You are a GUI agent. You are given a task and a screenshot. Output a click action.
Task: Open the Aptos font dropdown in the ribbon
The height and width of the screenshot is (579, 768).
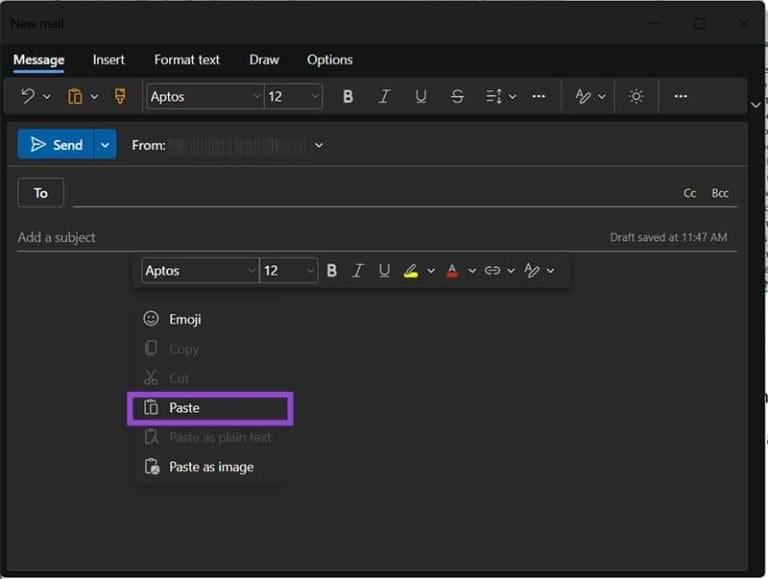coord(204,96)
